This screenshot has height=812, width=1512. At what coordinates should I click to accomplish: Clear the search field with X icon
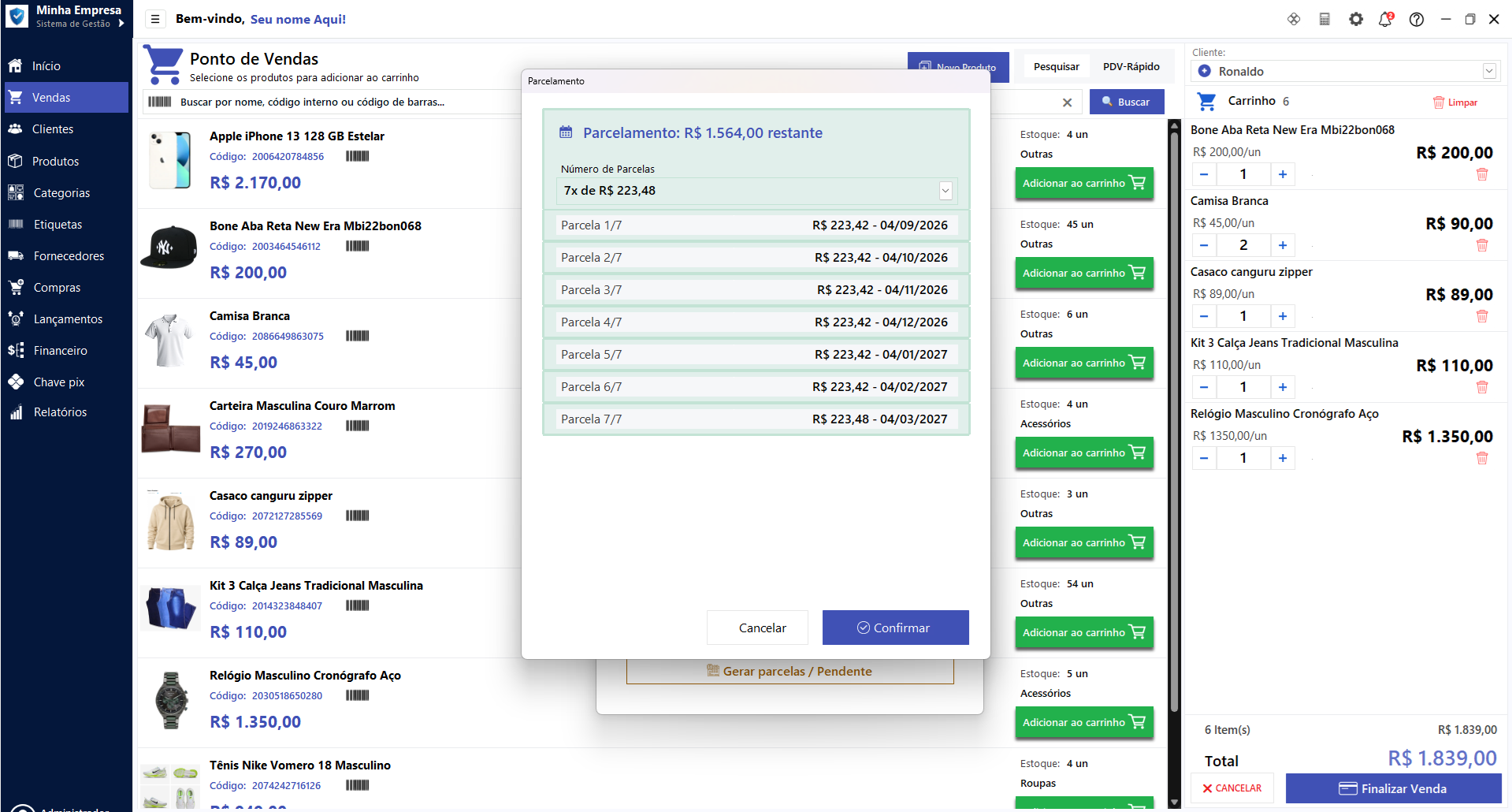[x=1067, y=102]
